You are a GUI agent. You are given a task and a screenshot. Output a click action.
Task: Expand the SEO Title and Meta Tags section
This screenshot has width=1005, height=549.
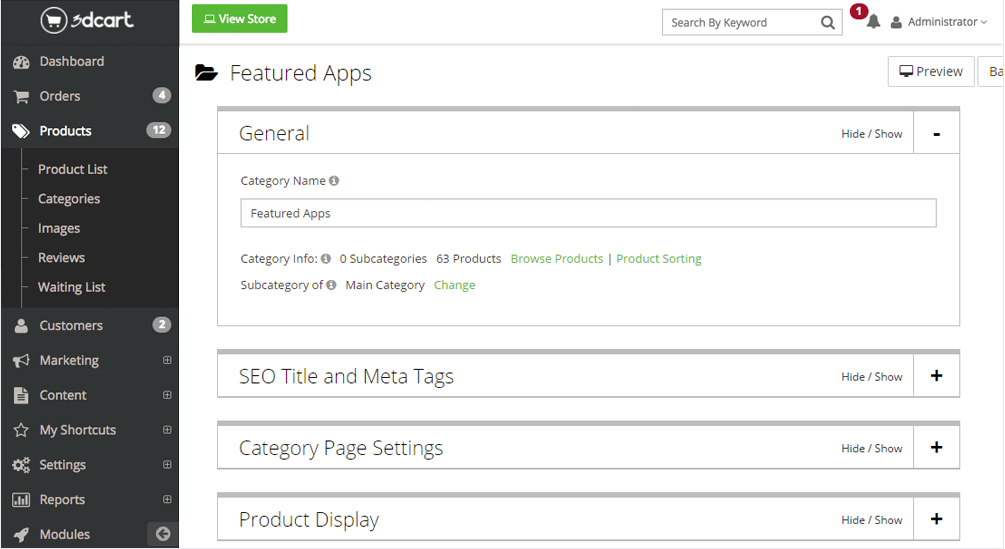pyautogui.click(x=936, y=376)
